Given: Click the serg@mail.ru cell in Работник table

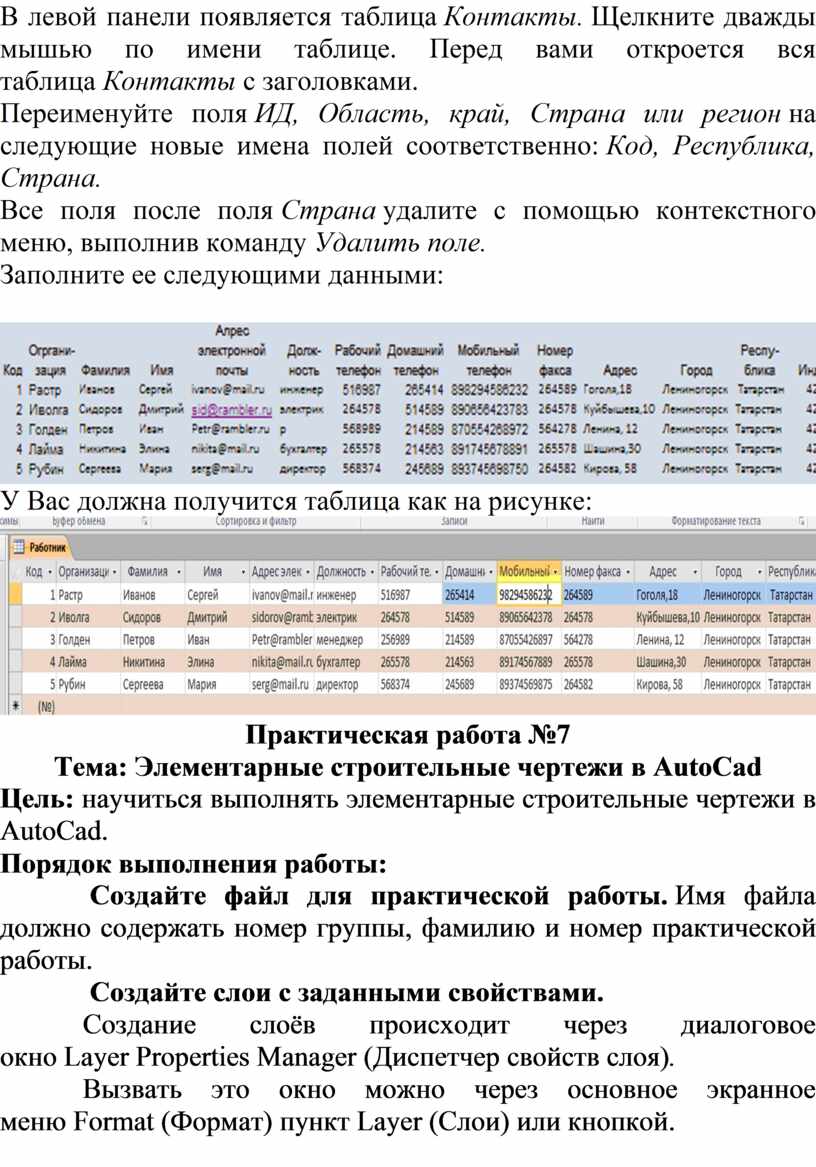Looking at the screenshot, I should pos(282,684).
